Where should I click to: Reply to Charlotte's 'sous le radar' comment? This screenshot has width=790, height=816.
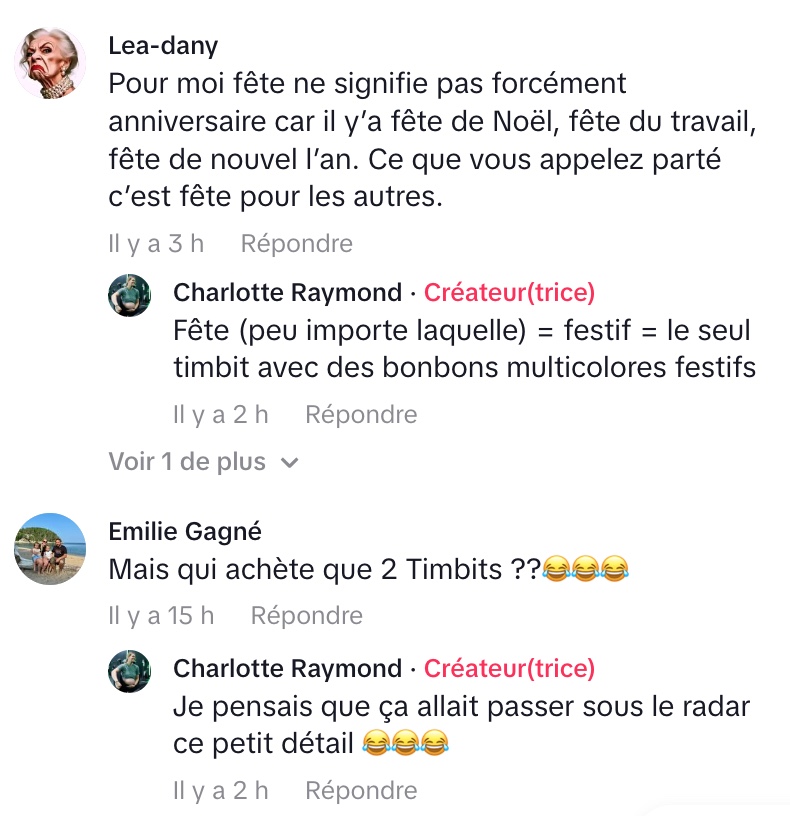click(x=360, y=790)
